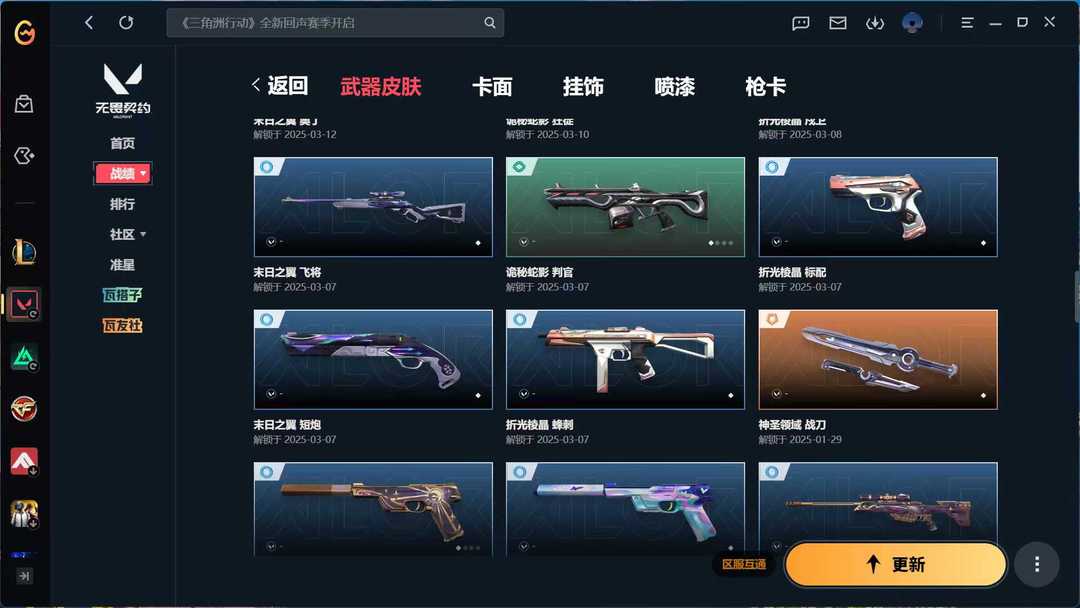Click the refresh icon in top bar
The width and height of the screenshot is (1080, 608).
126,23
